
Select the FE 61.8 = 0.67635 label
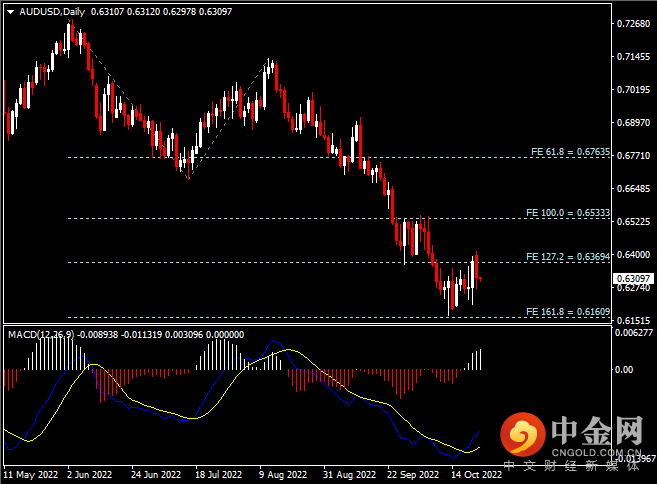[x=570, y=152]
